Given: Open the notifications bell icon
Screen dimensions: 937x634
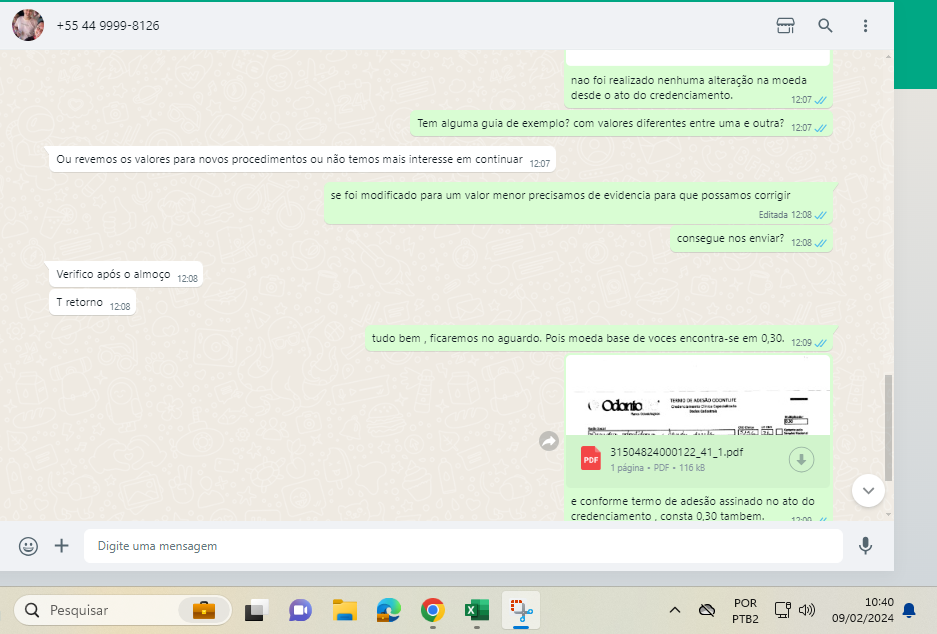Looking at the screenshot, I should 909,610.
